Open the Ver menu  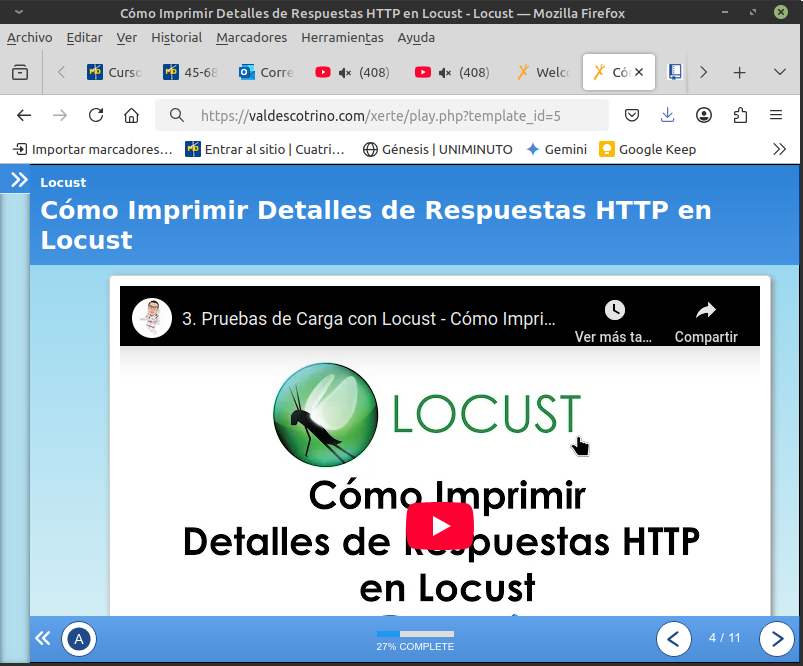click(126, 37)
